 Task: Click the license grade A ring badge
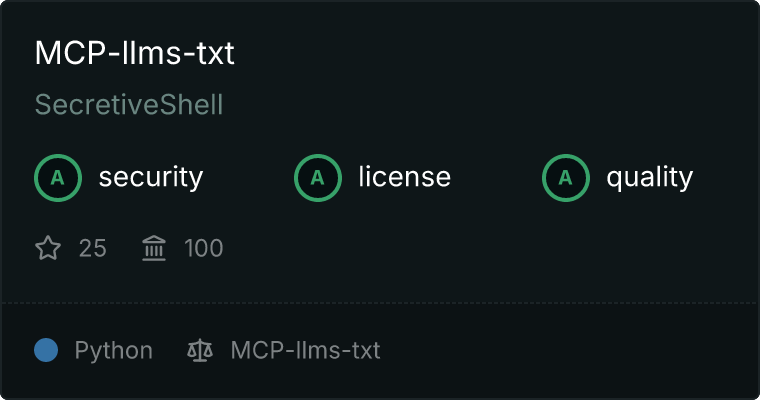click(317, 178)
